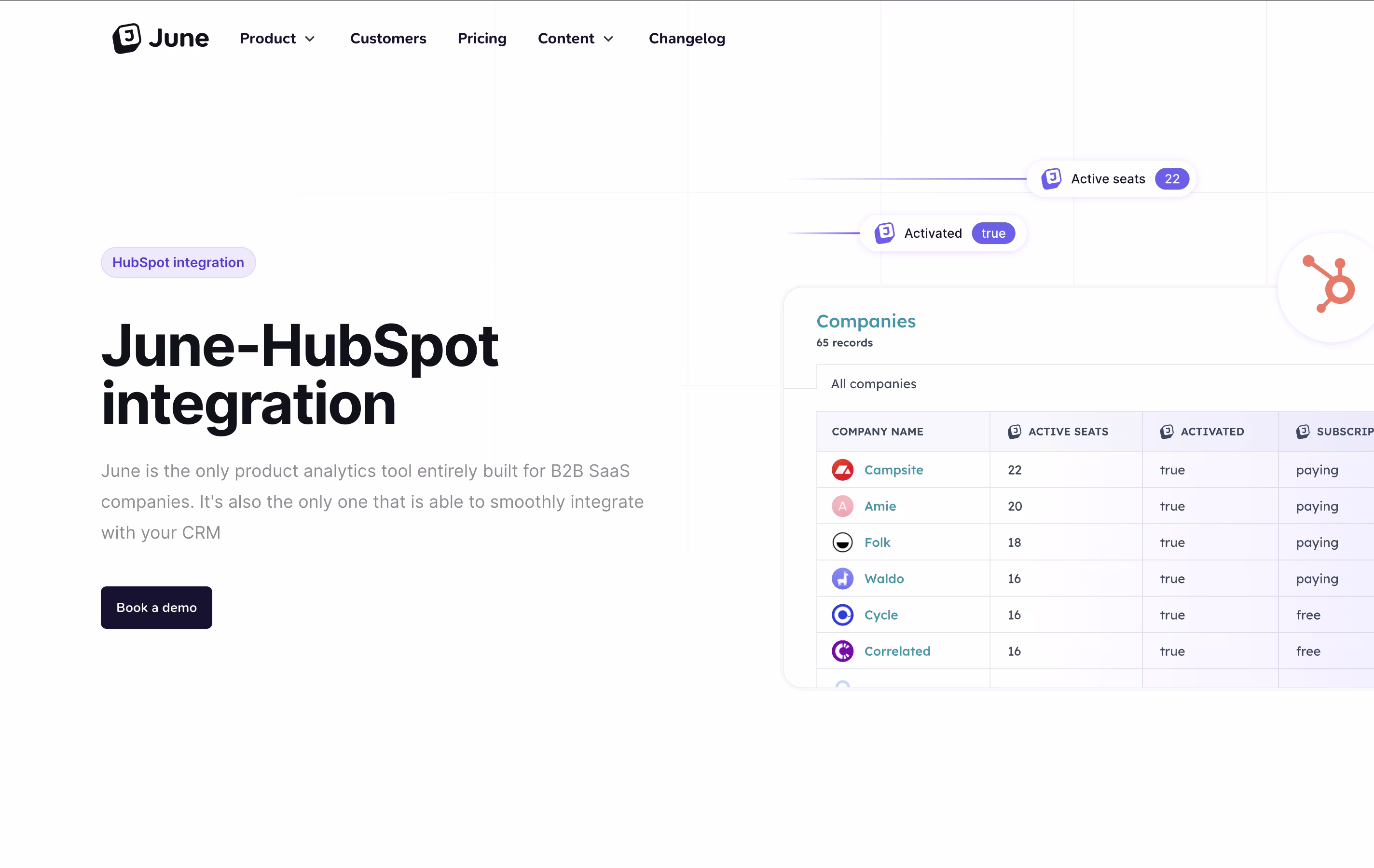Open the Product dropdown menu
The image size is (1374, 868).
(277, 38)
